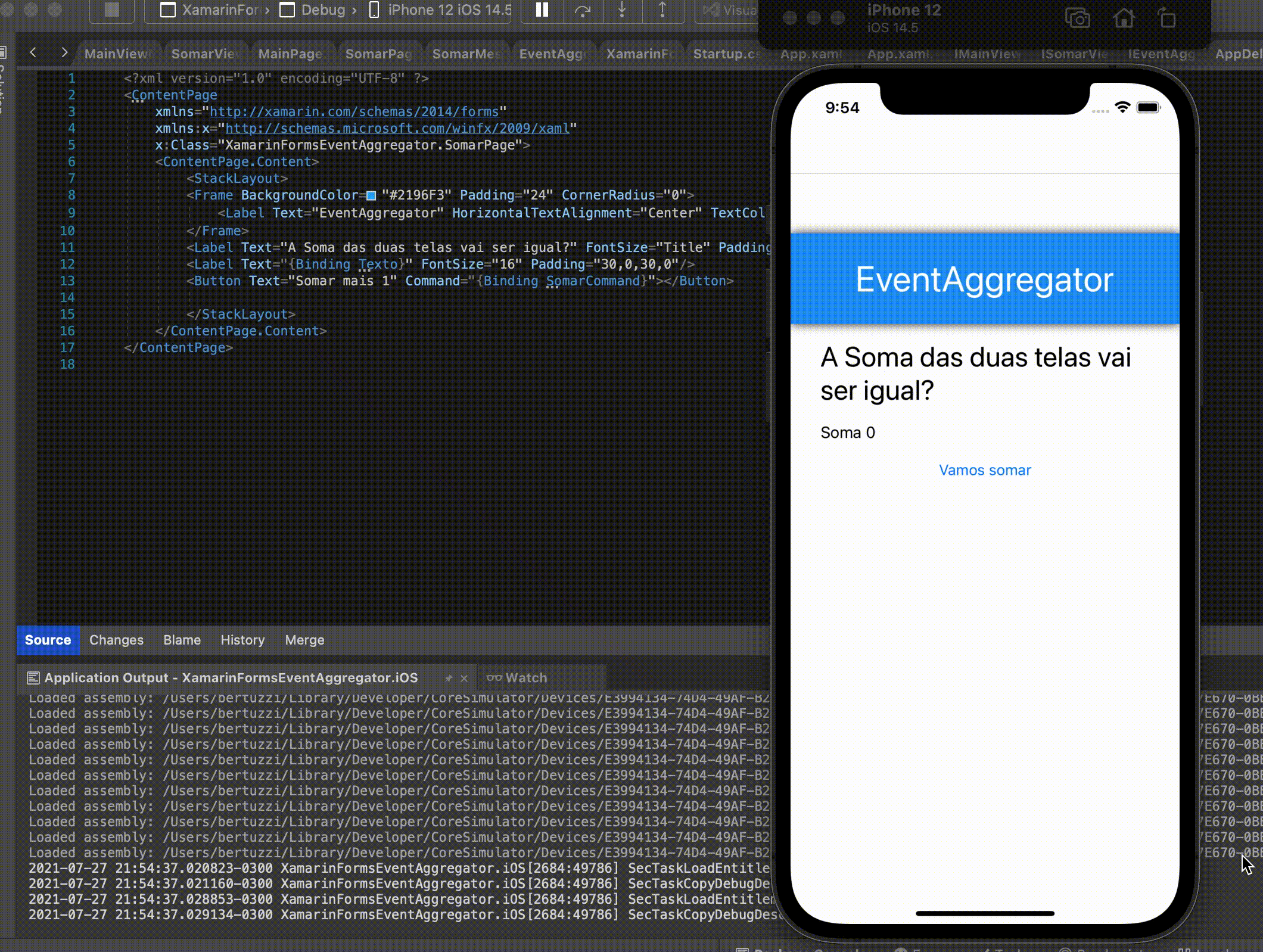Image resolution: width=1263 pixels, height=952 pixels.
Task: Tap the Vamos somar button in simulator
Action: [x=984, y=470]
